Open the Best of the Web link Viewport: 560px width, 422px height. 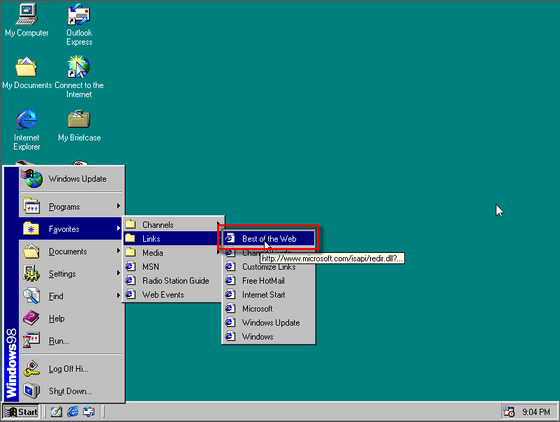[x=269, y=238]
